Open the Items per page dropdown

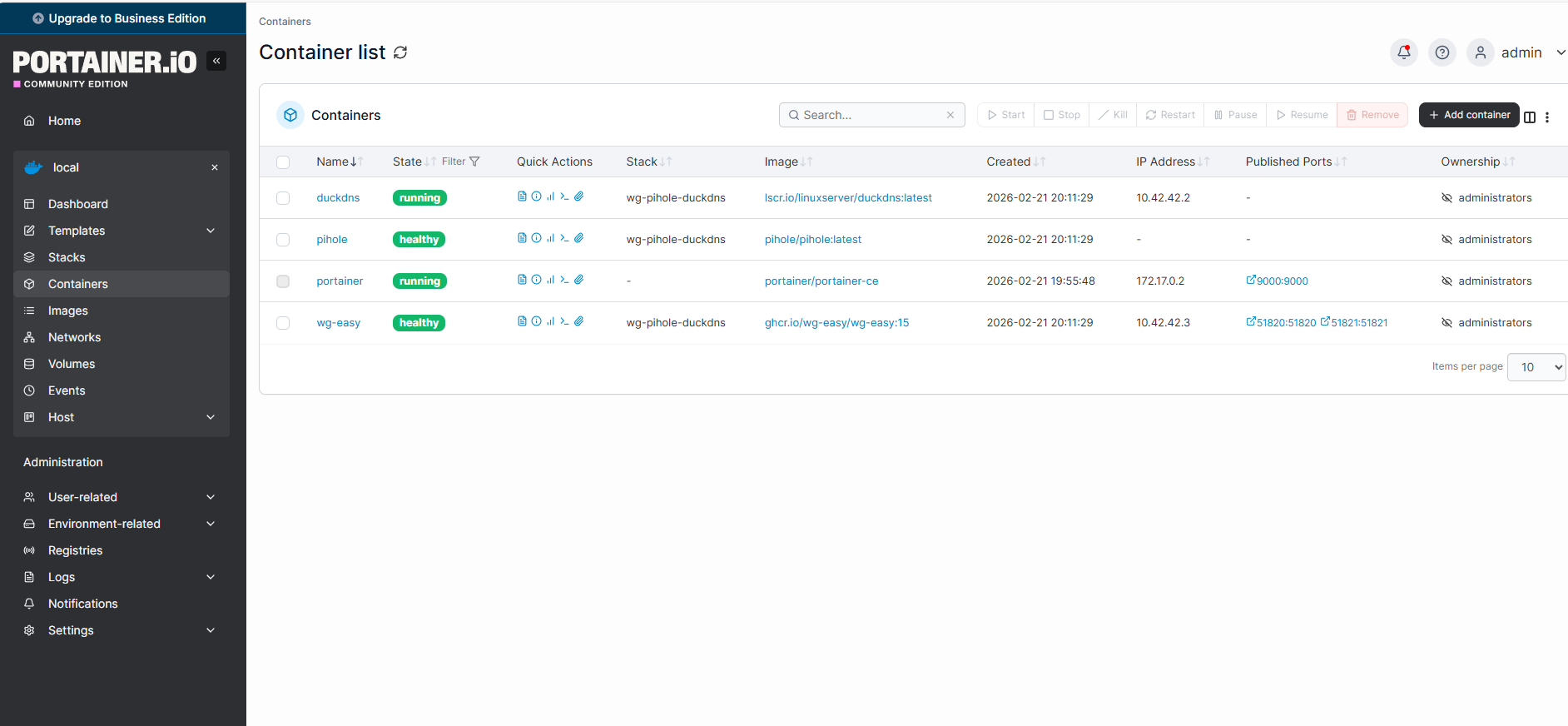click(1536, 367)
